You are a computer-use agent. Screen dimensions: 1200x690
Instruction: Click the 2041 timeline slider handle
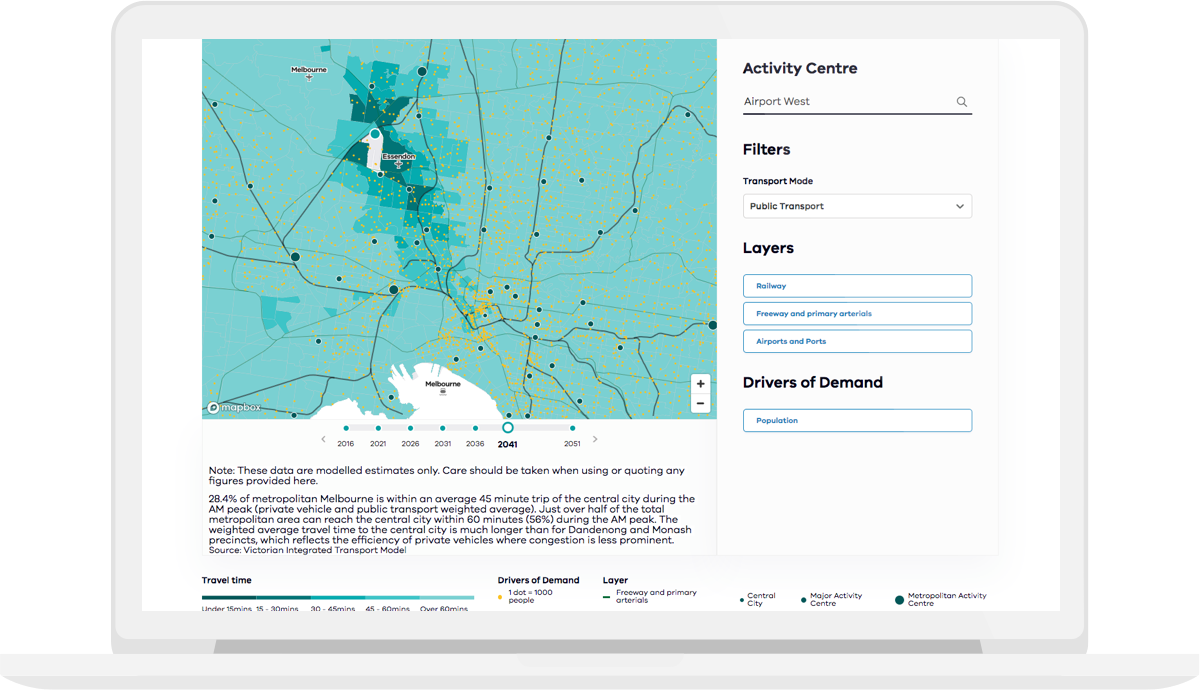(x=508, y=428)
